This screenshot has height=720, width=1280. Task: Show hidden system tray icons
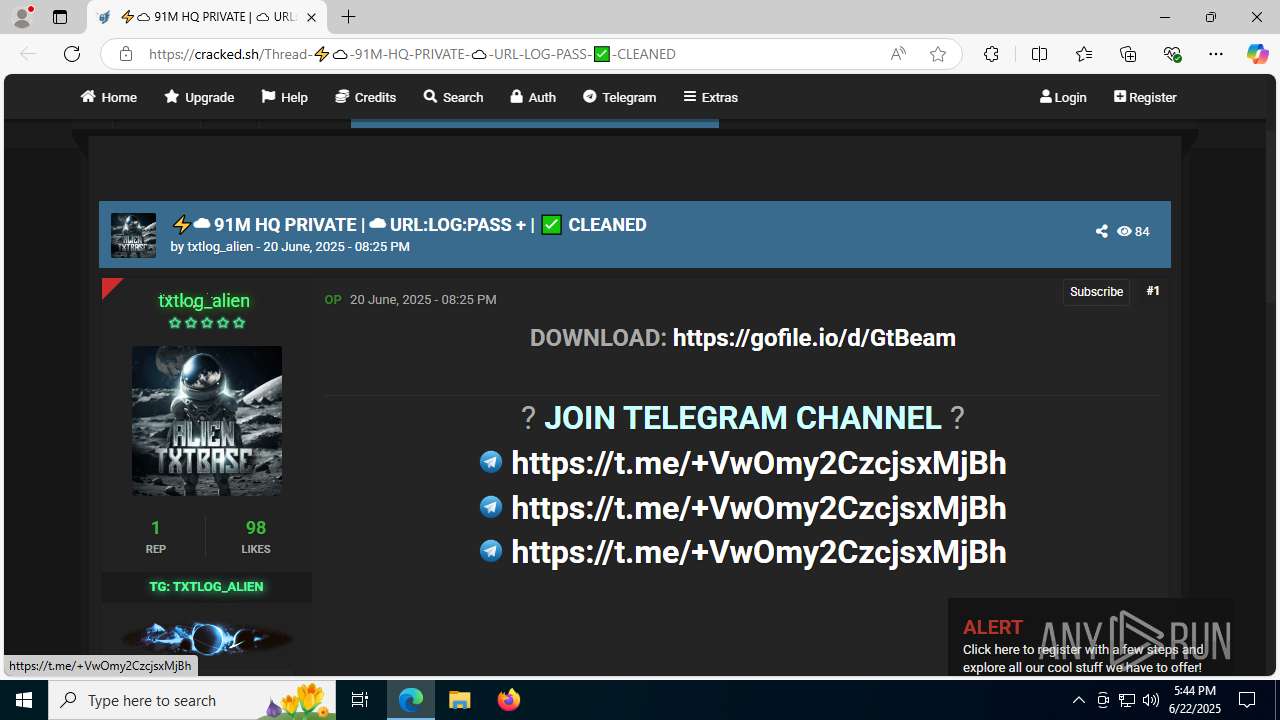(x=1078, y=700)
